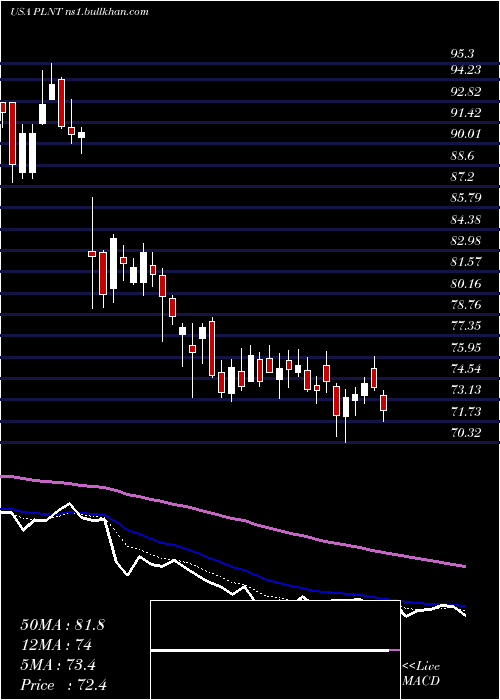Click the 88.6 price axis label

462,156
